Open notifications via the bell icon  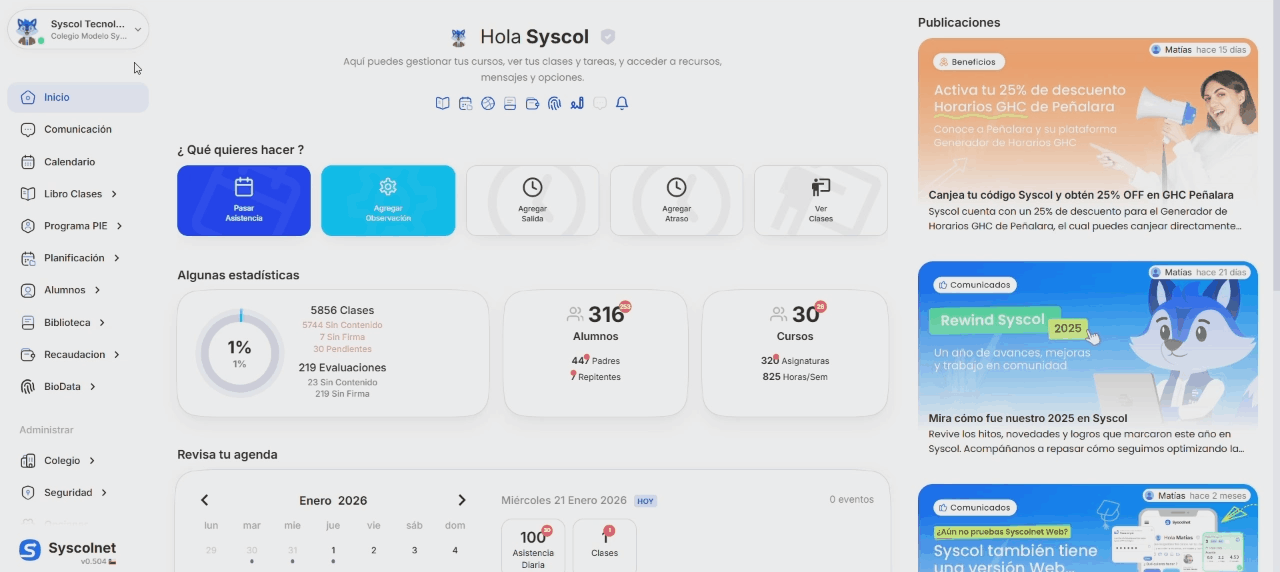[622, 103]
